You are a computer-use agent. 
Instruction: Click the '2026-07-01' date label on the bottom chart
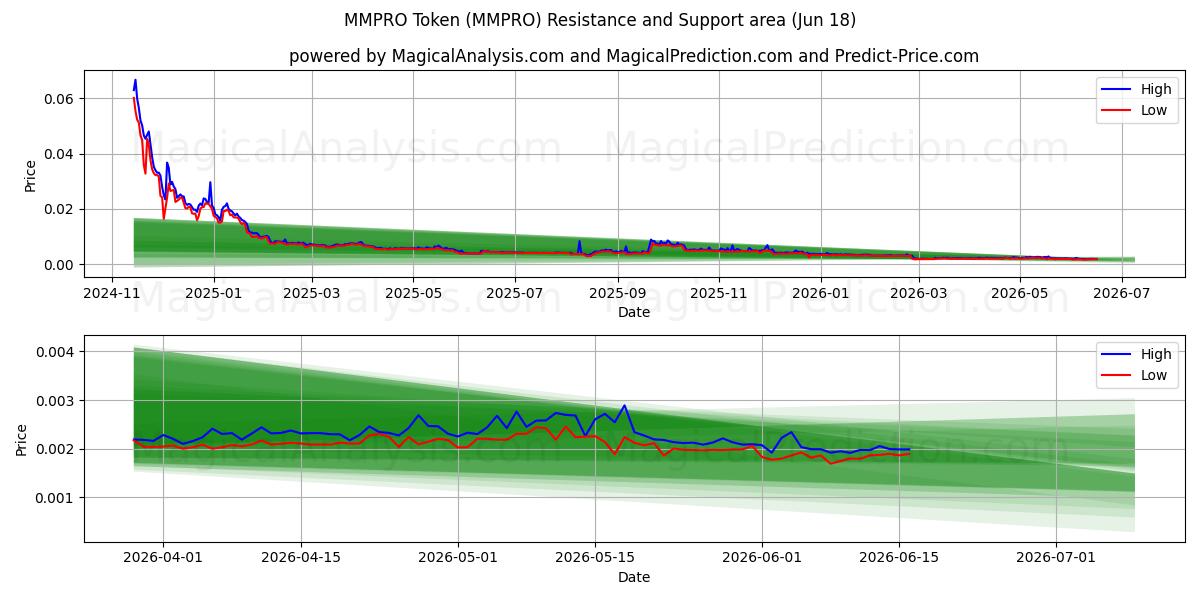1057,558
